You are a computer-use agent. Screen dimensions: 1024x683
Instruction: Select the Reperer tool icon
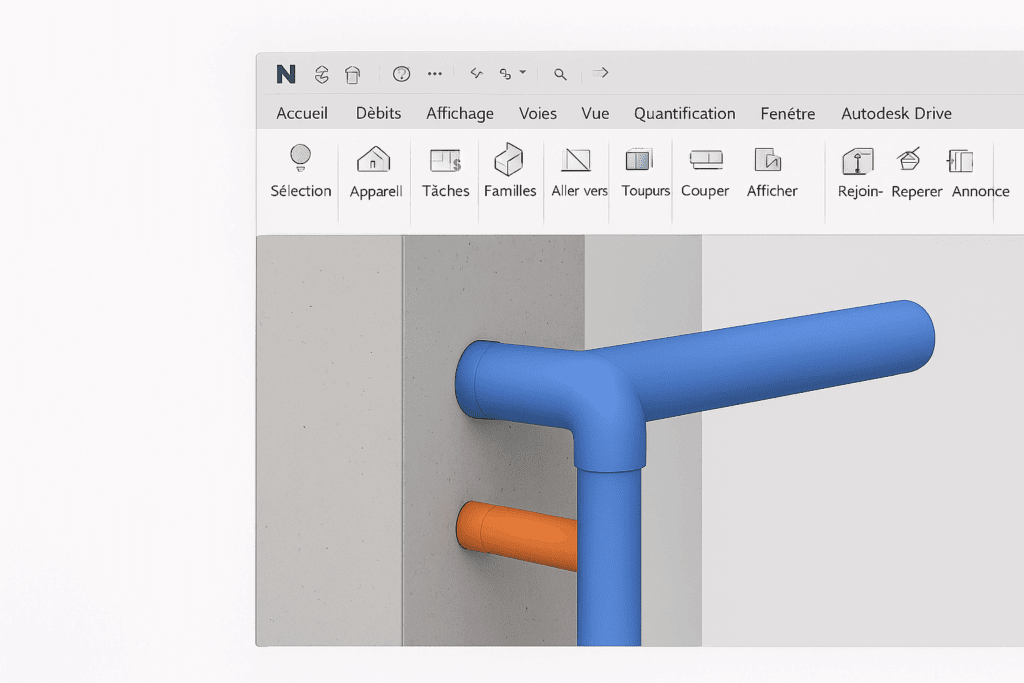pyautogui.click(x=909, y=159)
